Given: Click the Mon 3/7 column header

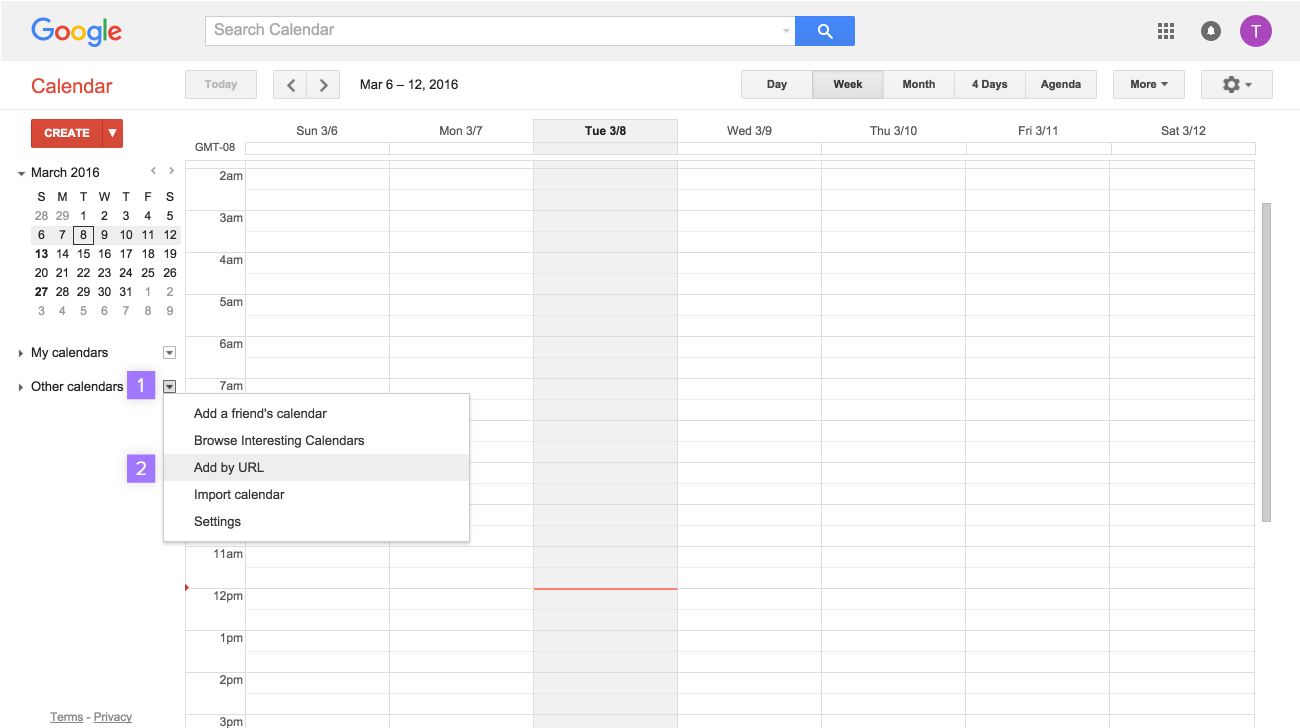Looking at the screenshot, I should tap(461, 131).
